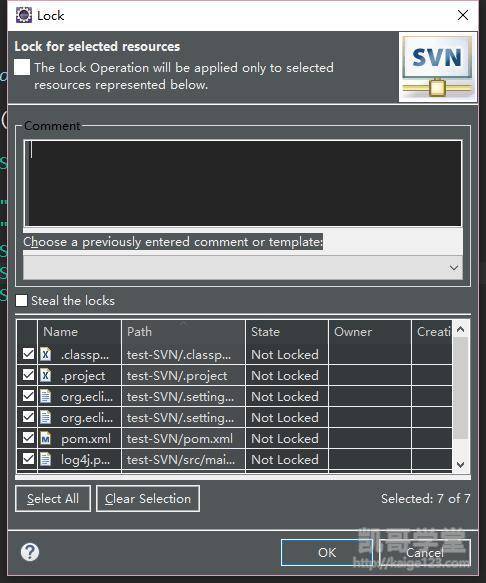Click the pom.xml Maven file icon
The image size is (486, 583).
click(x=45, y=438)
